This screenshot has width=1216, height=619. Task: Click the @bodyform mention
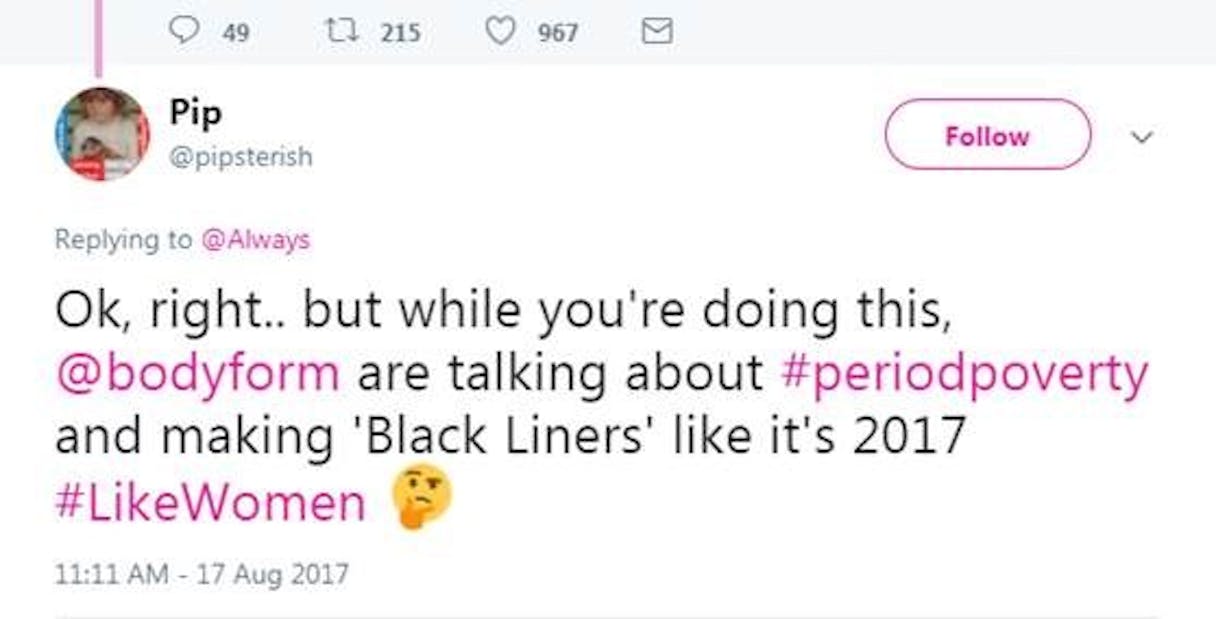click(x=197, y=373)
